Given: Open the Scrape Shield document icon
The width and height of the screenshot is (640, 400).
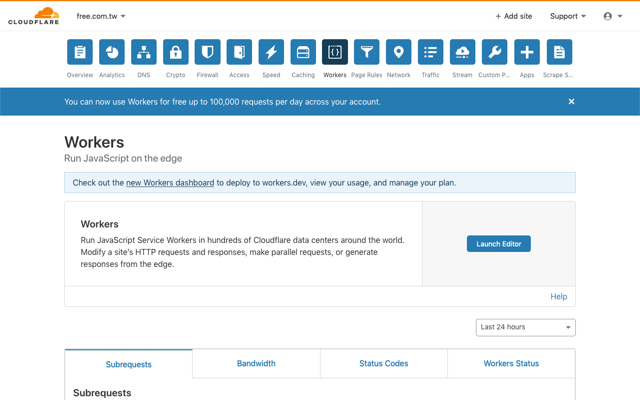Looking at the screenshot, I should [x=559, y=52].
